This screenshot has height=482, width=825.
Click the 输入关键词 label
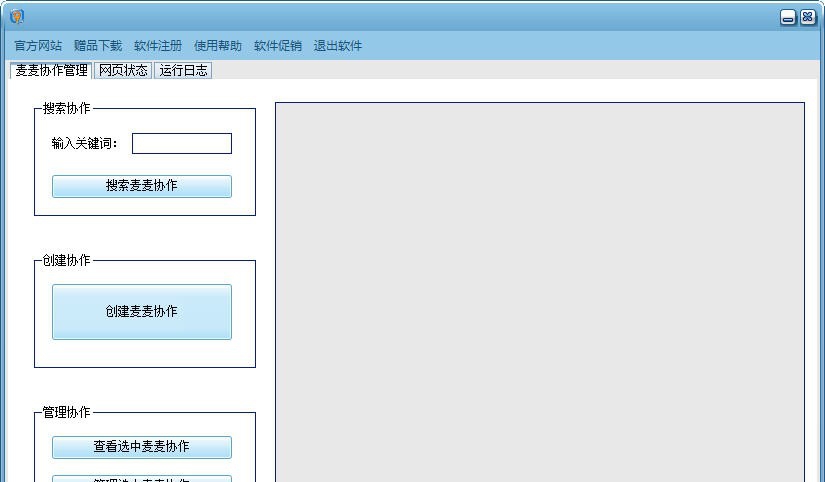(x=85, y=143)
